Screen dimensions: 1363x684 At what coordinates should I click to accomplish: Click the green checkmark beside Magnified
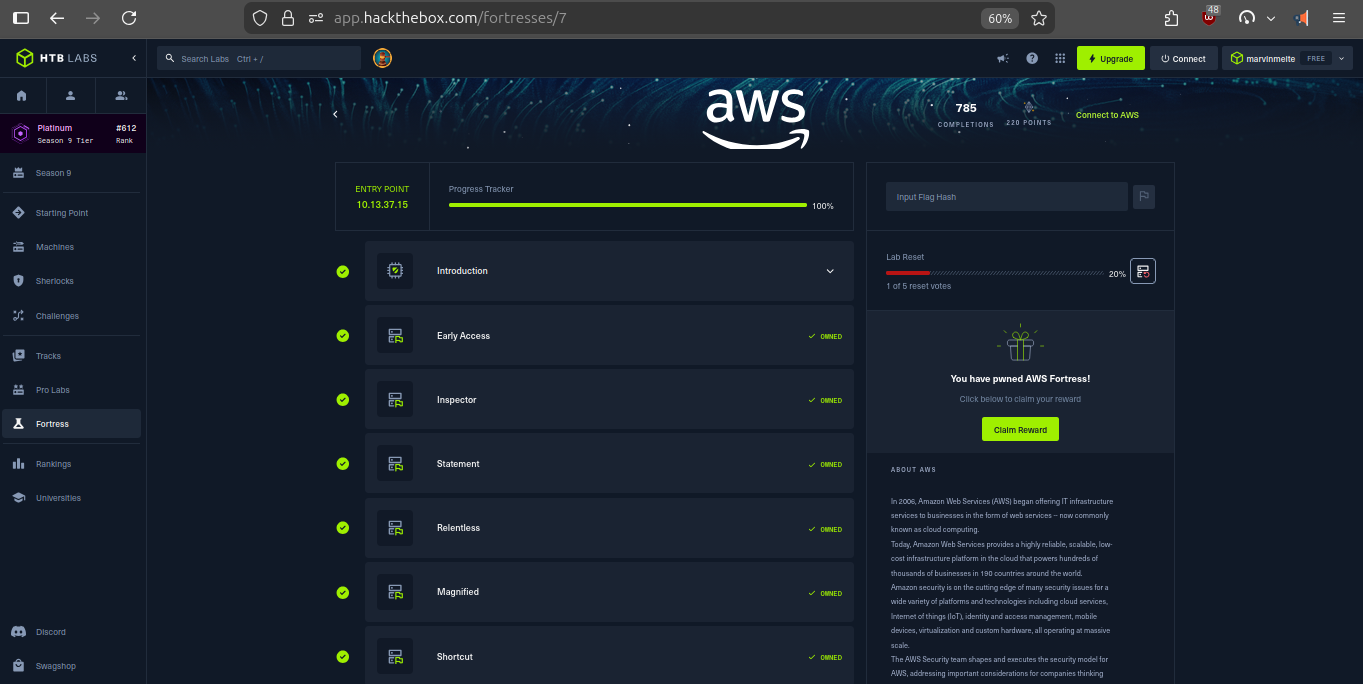[x=343, y=592]
